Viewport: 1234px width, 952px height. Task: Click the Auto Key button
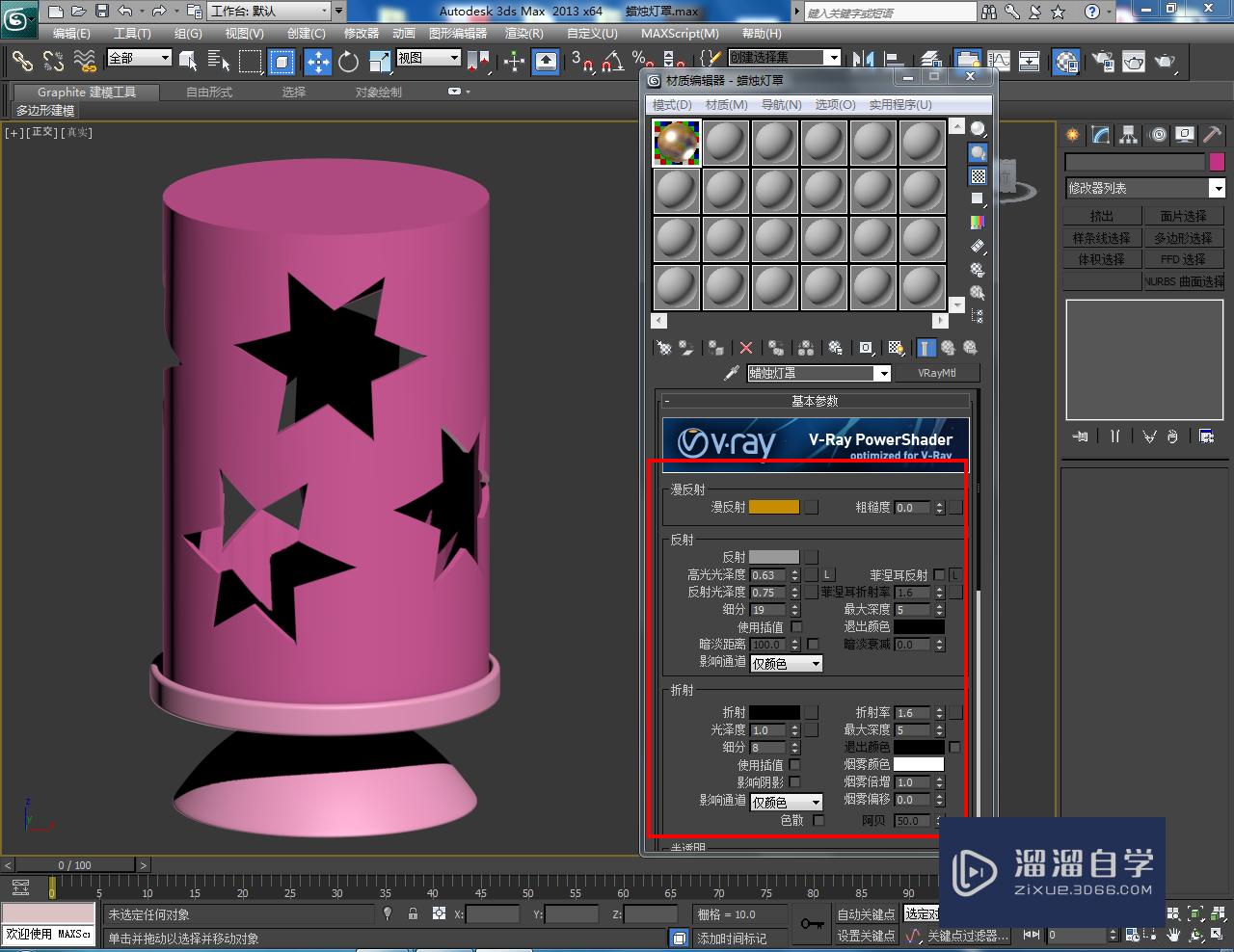coord(866,914)
